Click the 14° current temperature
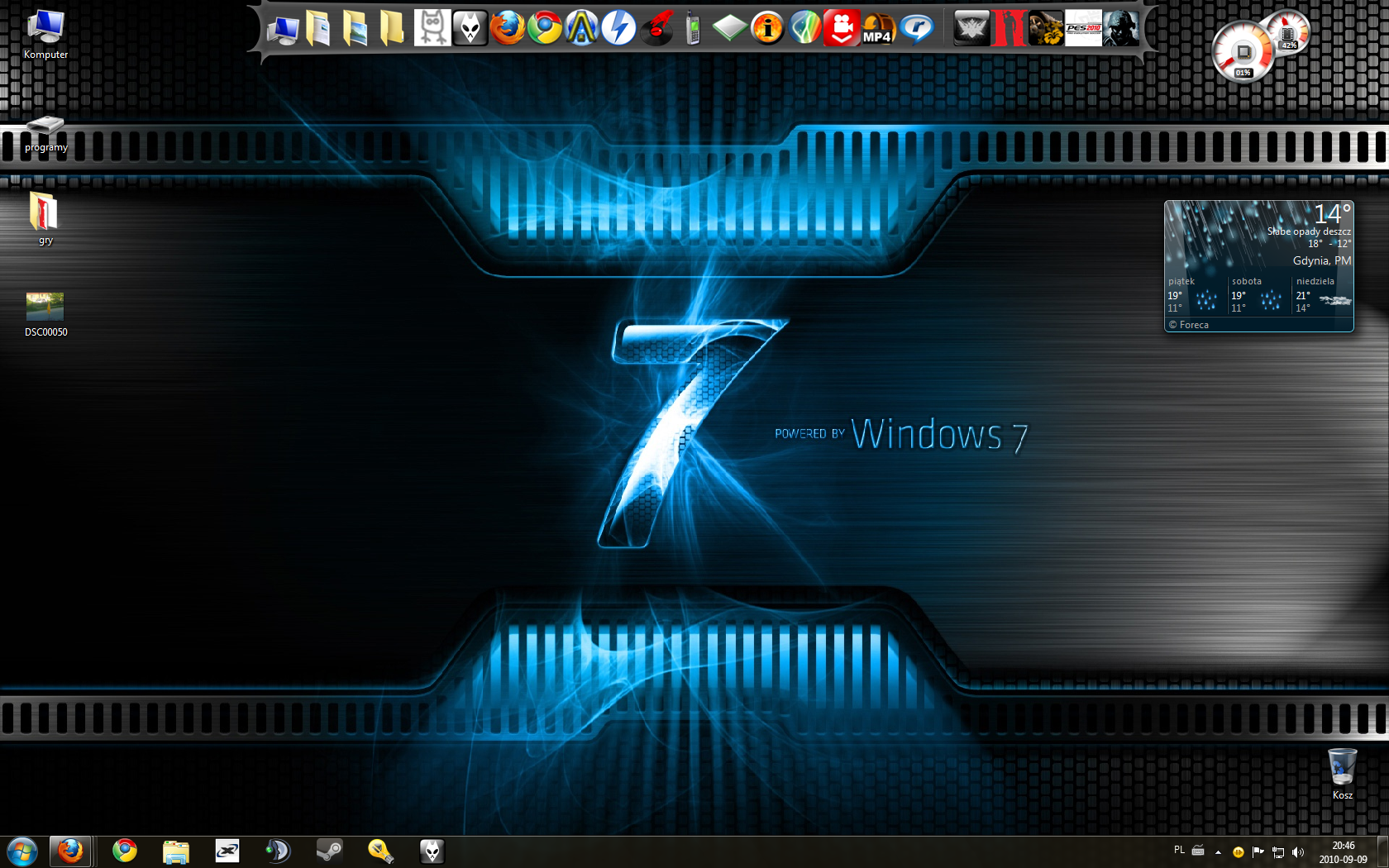 [x=1331, y=213]
